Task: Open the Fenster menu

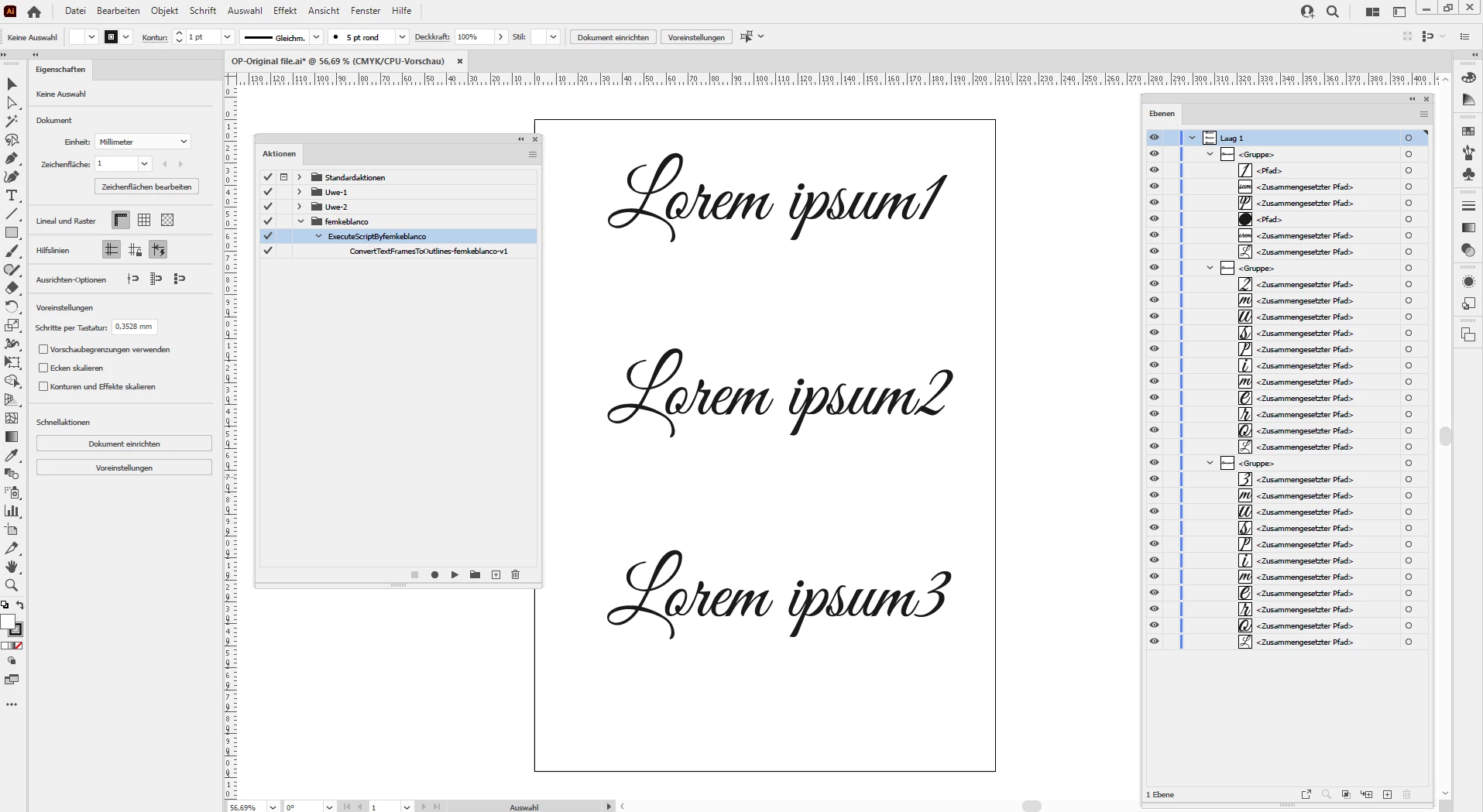Action: [x=366, y=11]
